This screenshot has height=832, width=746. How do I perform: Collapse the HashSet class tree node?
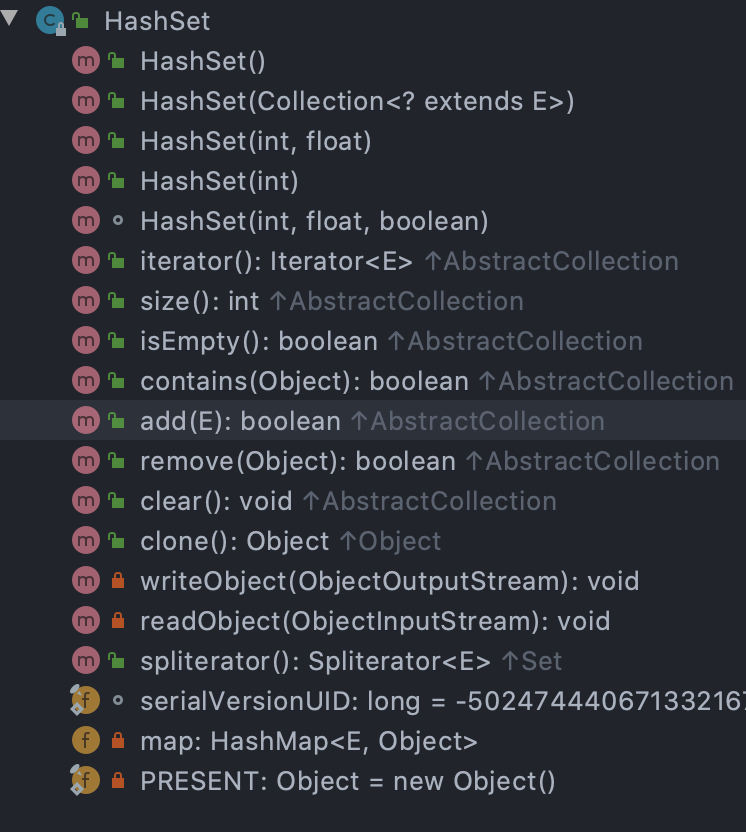point(10,18)
